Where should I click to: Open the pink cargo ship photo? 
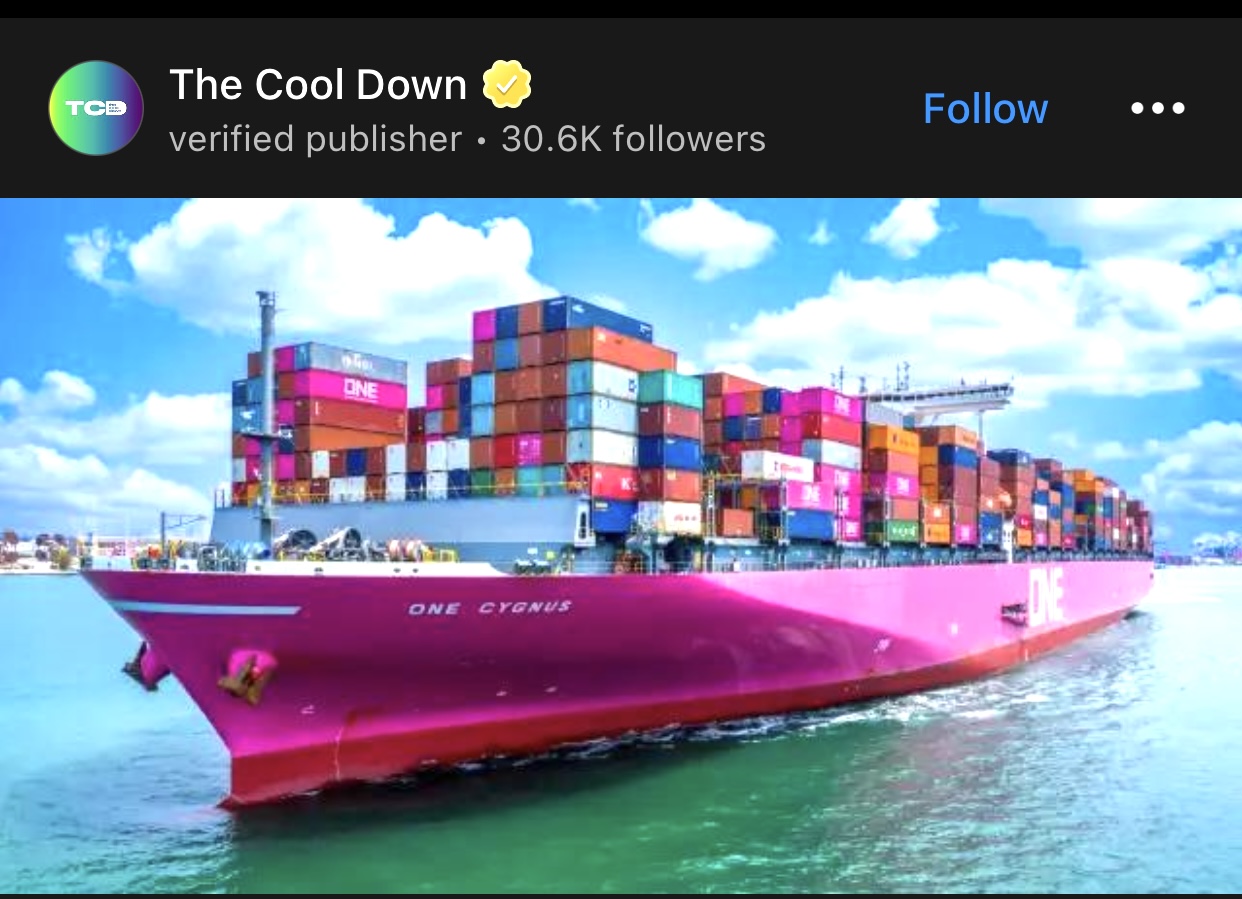621,545
